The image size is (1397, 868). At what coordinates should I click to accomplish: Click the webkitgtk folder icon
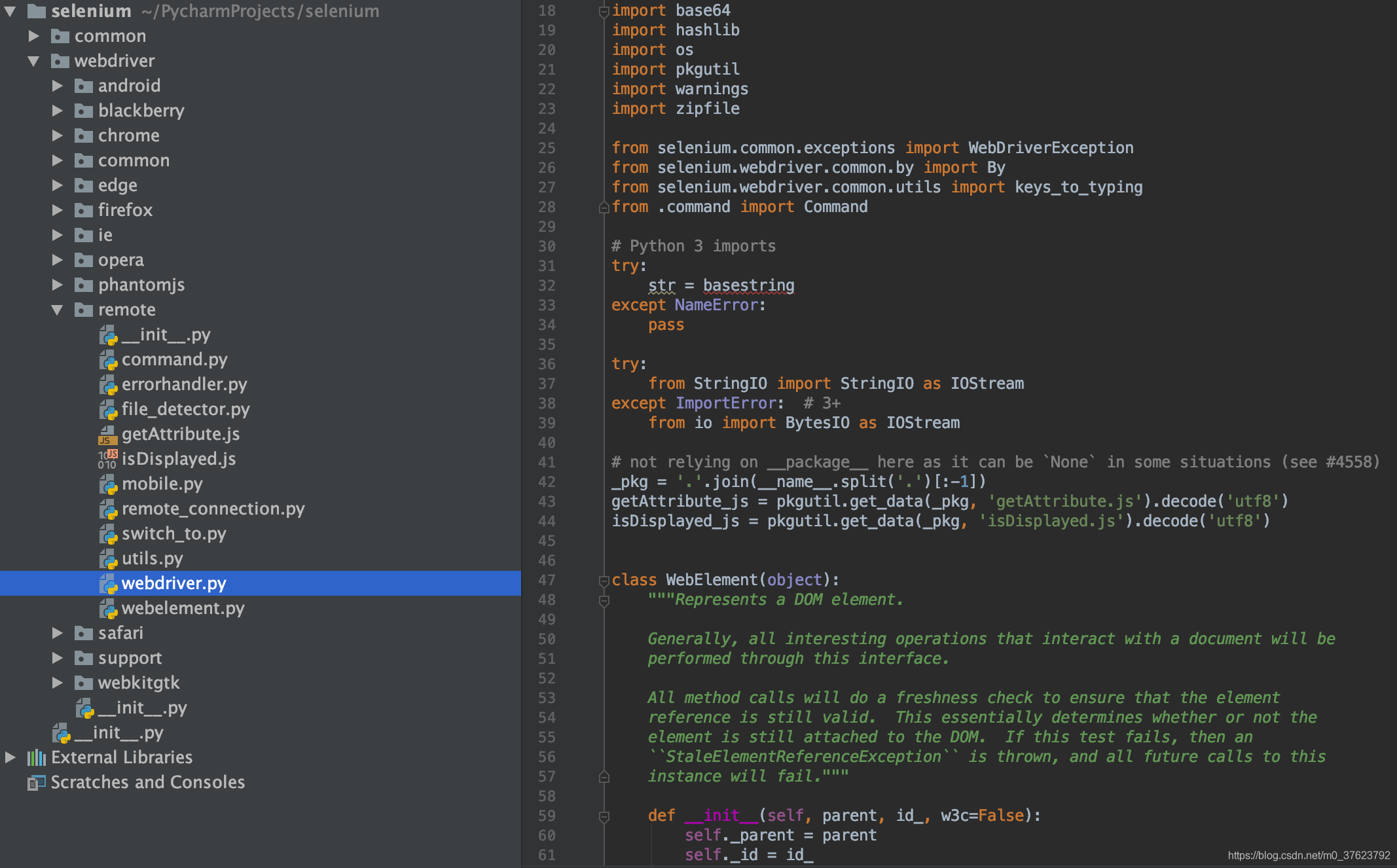[x=84, y=683]
